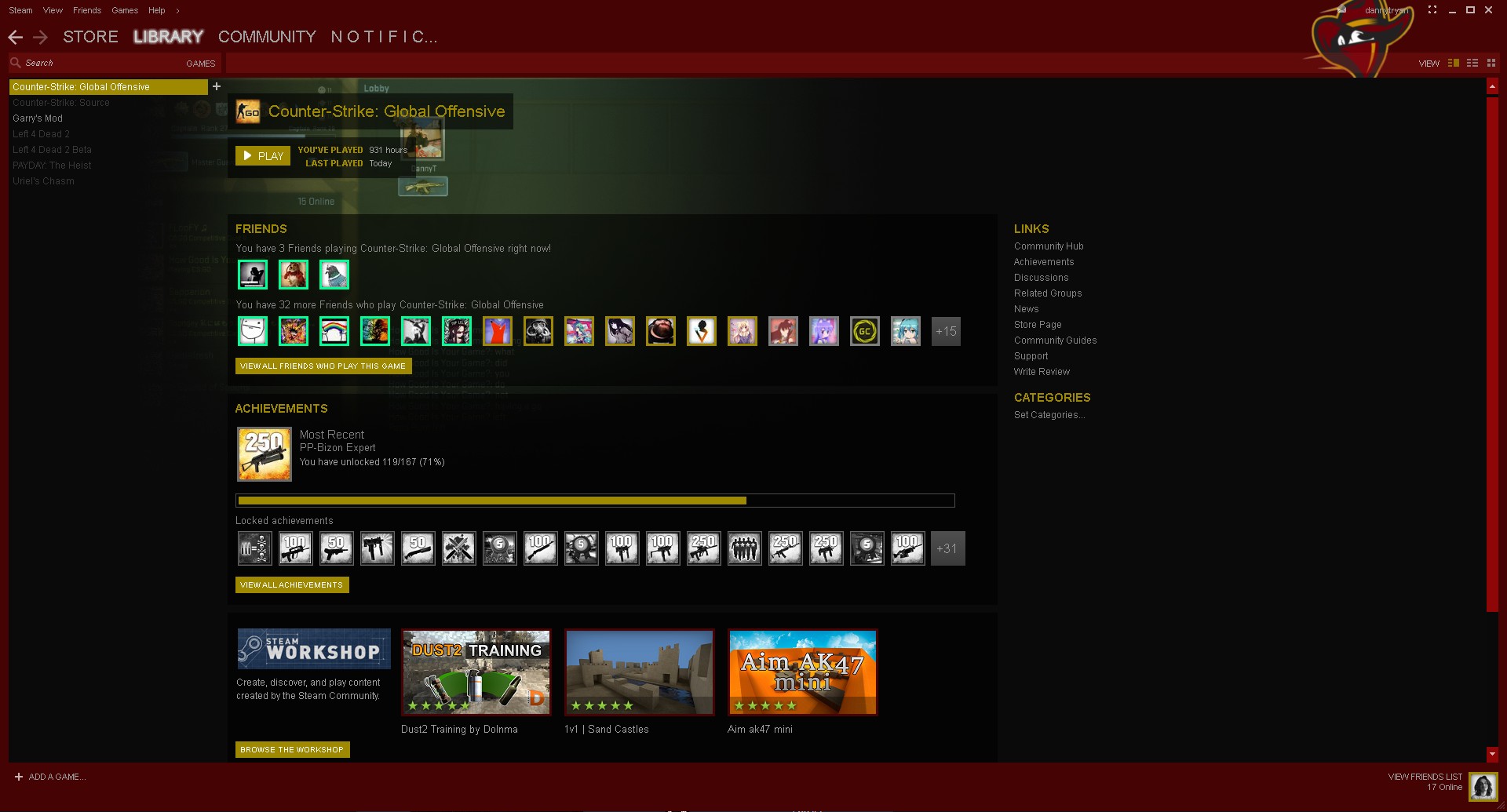The image size is (1507, 812).
Task: Open the dannytryan account dropdown
Action: [x=1386, y=10]
